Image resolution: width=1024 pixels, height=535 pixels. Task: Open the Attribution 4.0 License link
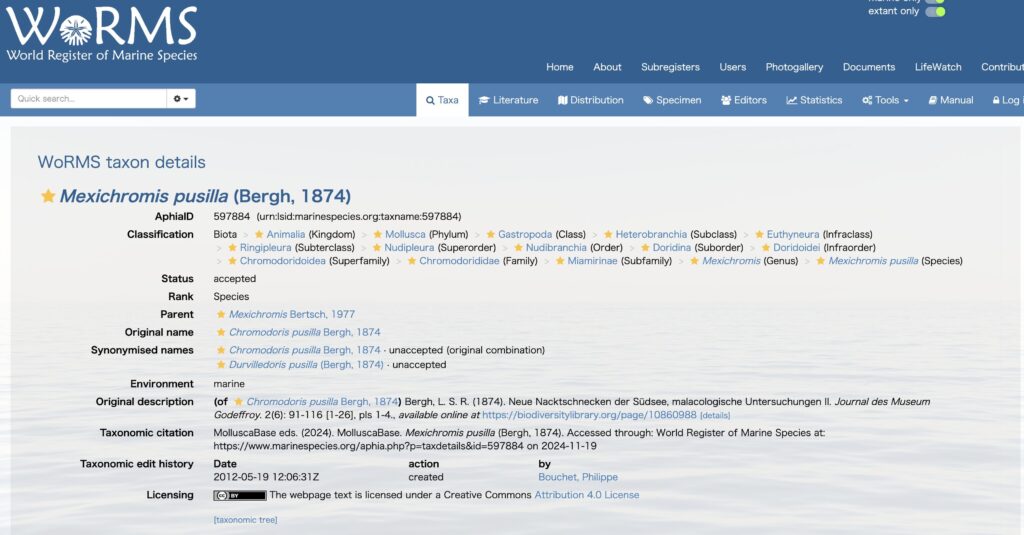586,495
